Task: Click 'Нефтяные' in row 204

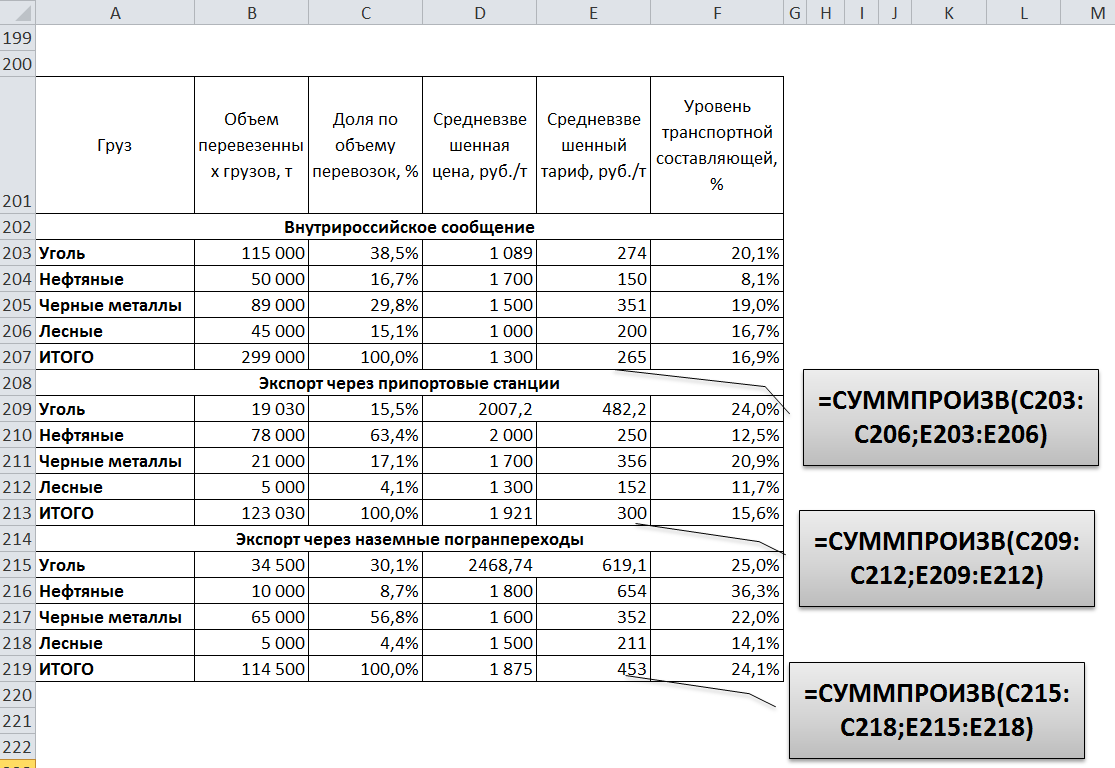Action: [115, 279]
